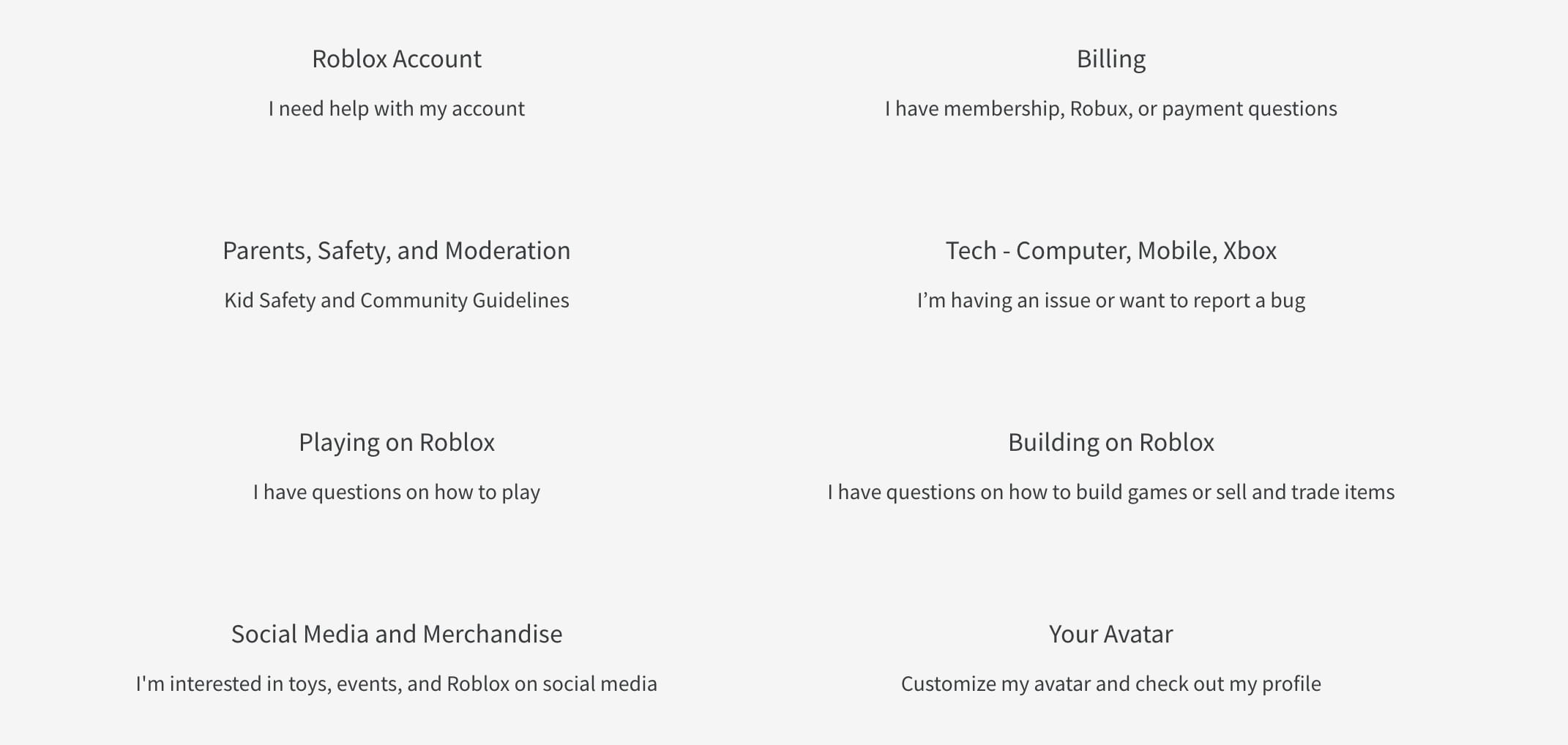The height and width of the screenshot is (745, 1568).
Task: Choose the category for reporting a bug
Action: (x=1110, y=250)
